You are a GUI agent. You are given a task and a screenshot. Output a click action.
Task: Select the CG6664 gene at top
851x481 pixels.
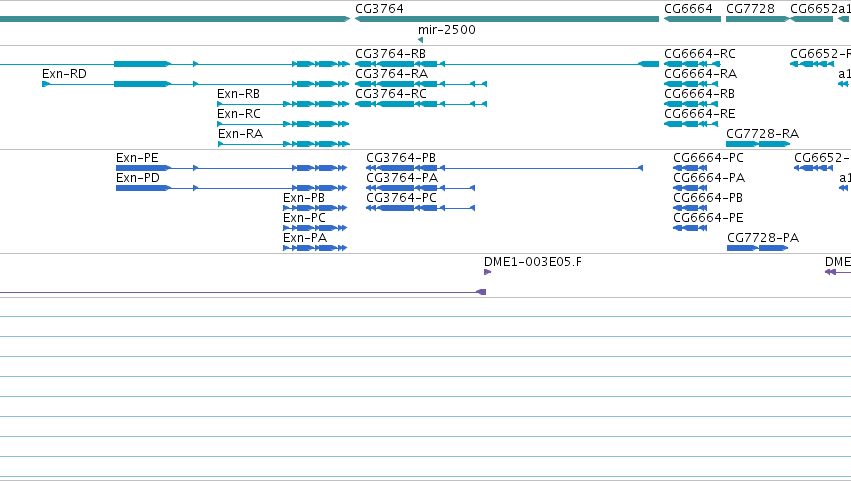[x=693, y=19]
